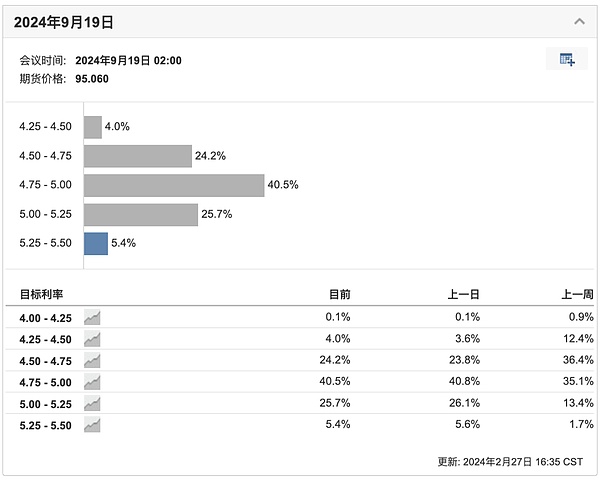Click the 上一周 column header

click(x=578, y=295)
